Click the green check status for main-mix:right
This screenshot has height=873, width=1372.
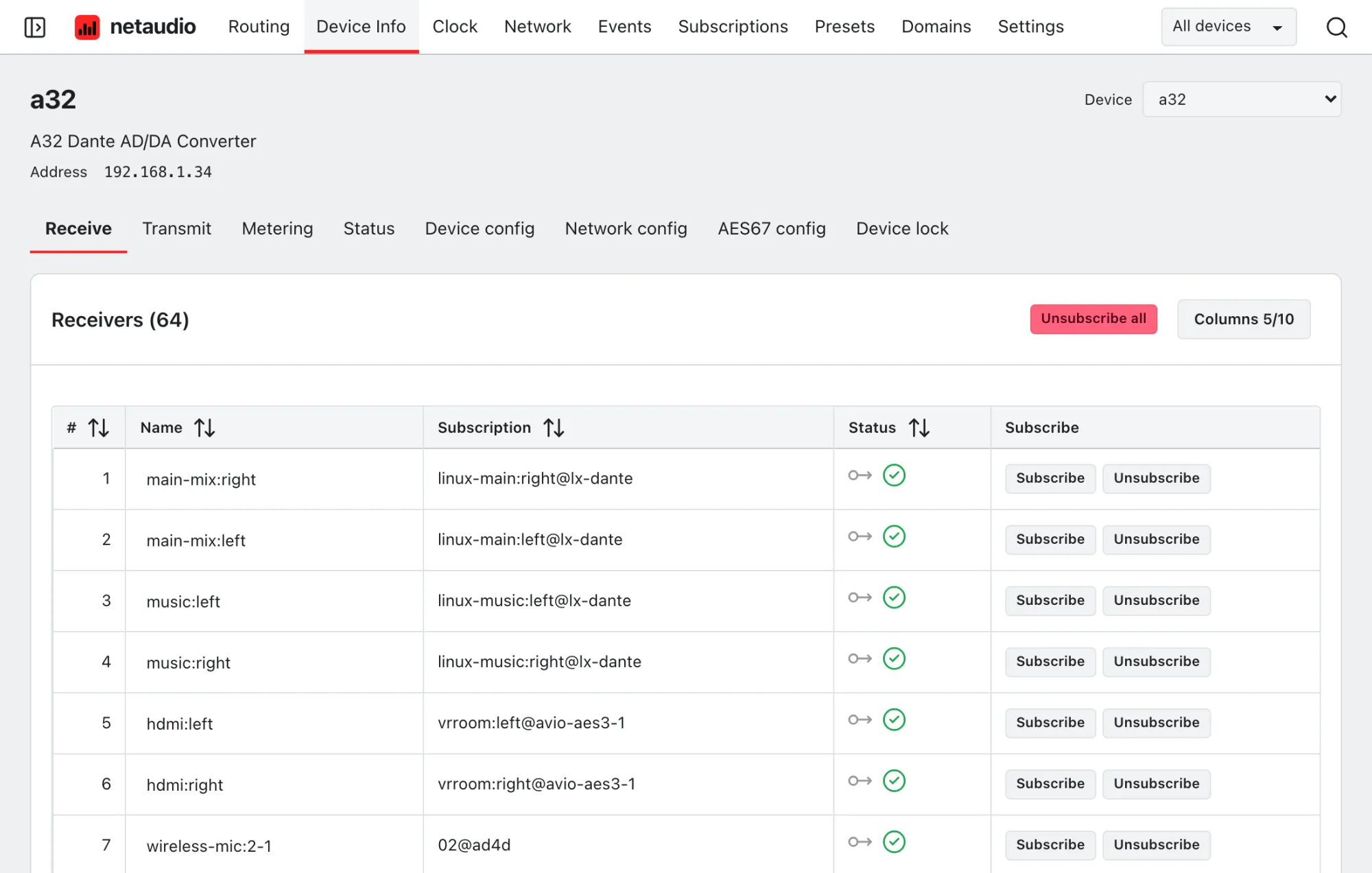894,475
